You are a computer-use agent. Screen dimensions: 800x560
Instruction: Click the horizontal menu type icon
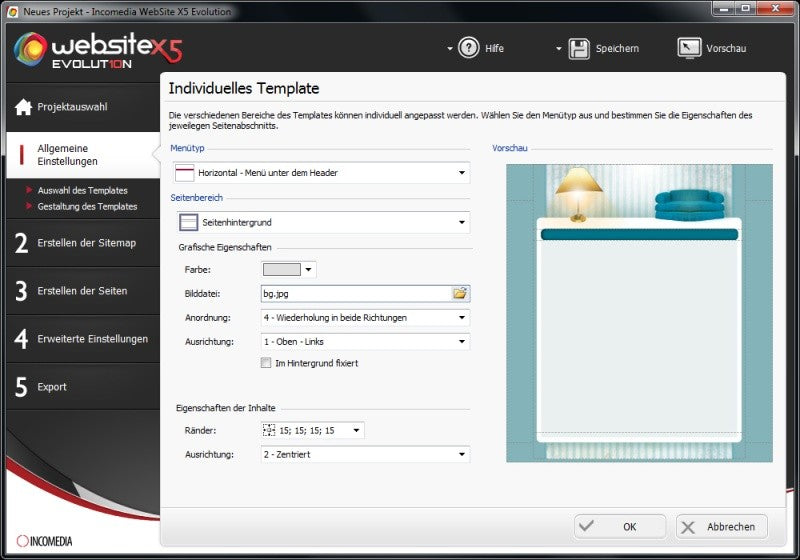point(184,173)
